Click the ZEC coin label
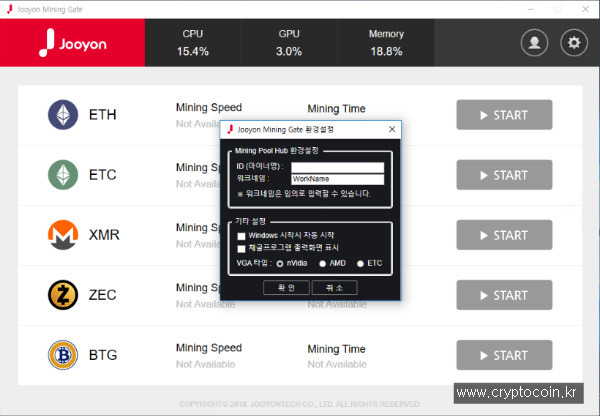Image resolution: width=600 pixels, height=416 pixels. tap(103, 295)
